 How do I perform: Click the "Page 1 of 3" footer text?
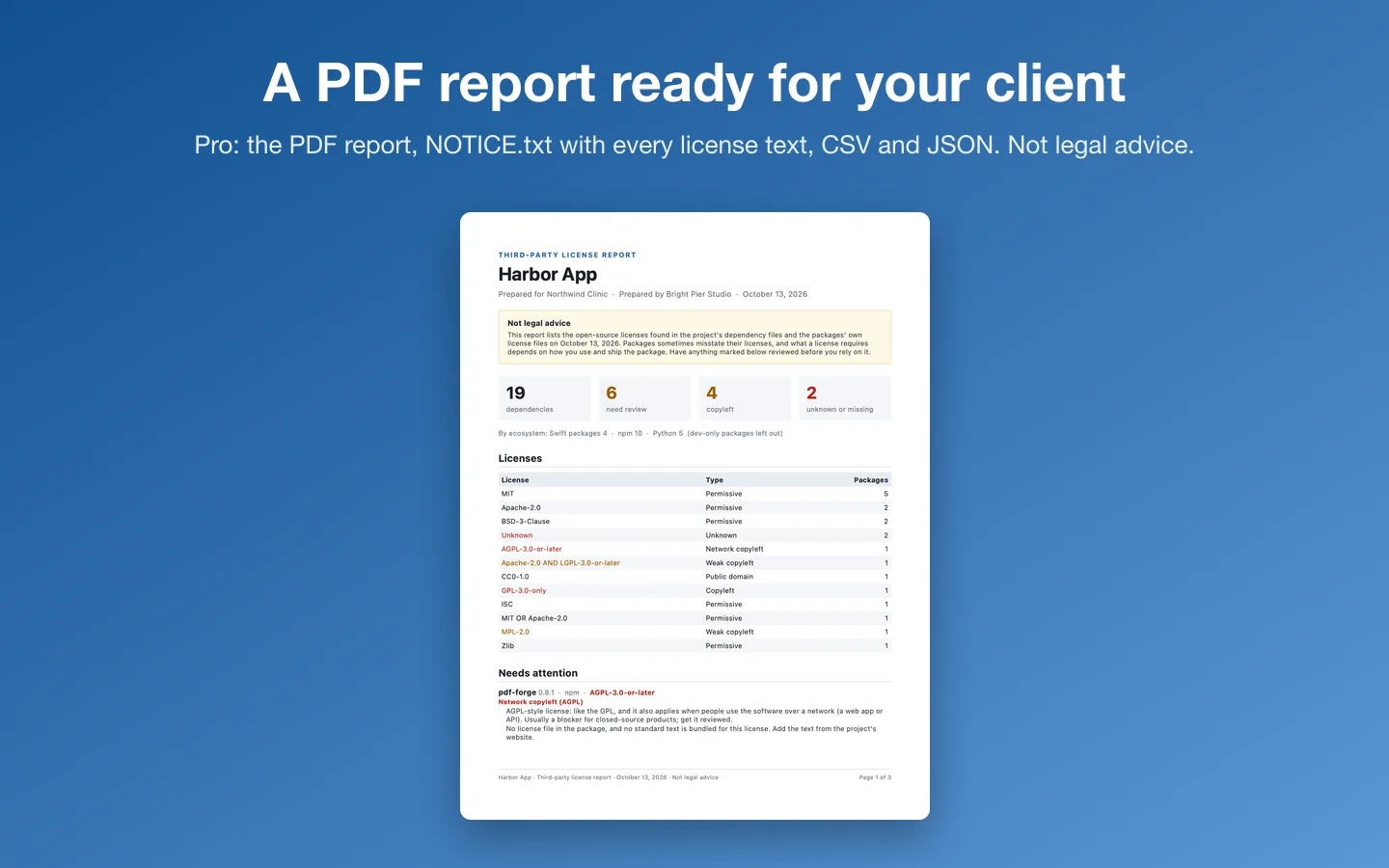point(875,777)
